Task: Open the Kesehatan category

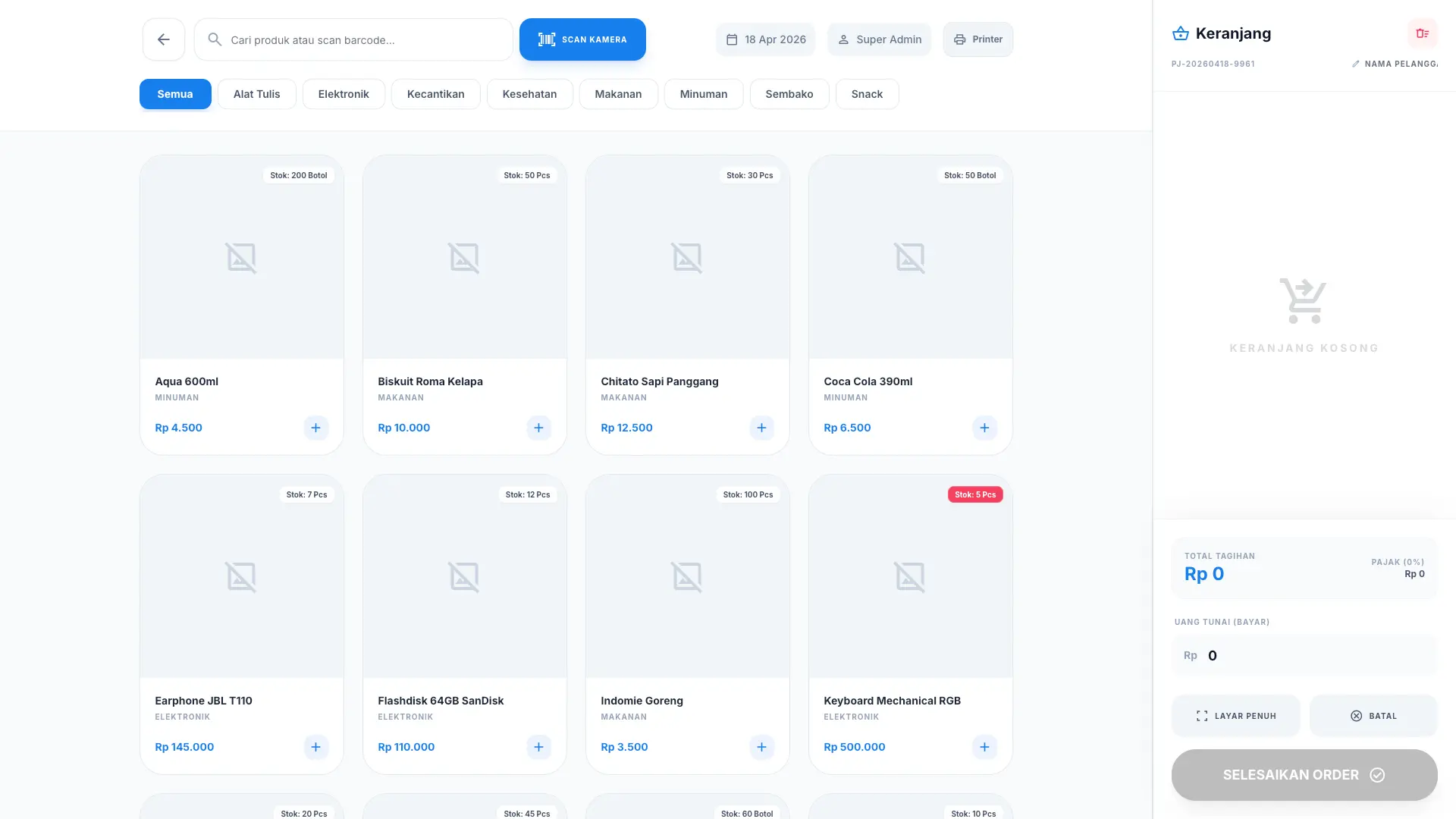Action: tap(530, 94)
